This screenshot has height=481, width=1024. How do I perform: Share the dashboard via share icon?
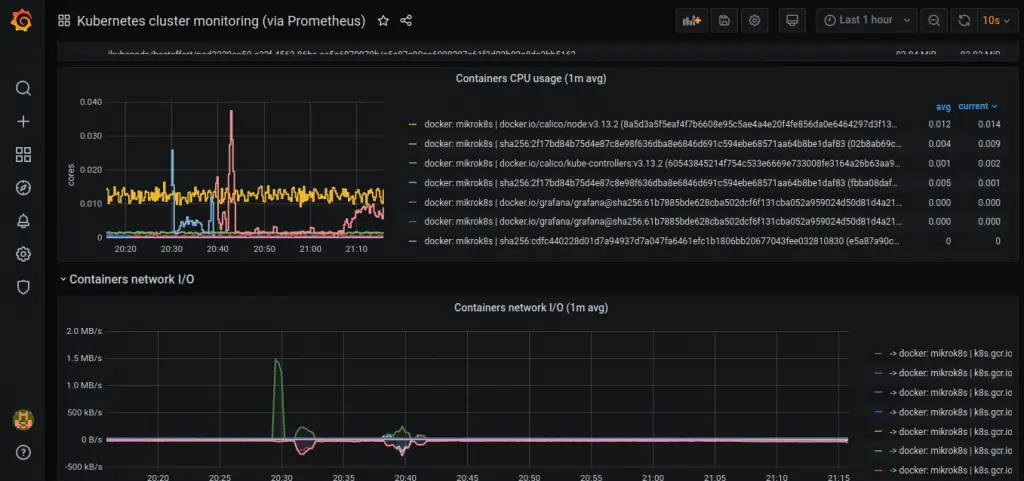click(406, 21)
